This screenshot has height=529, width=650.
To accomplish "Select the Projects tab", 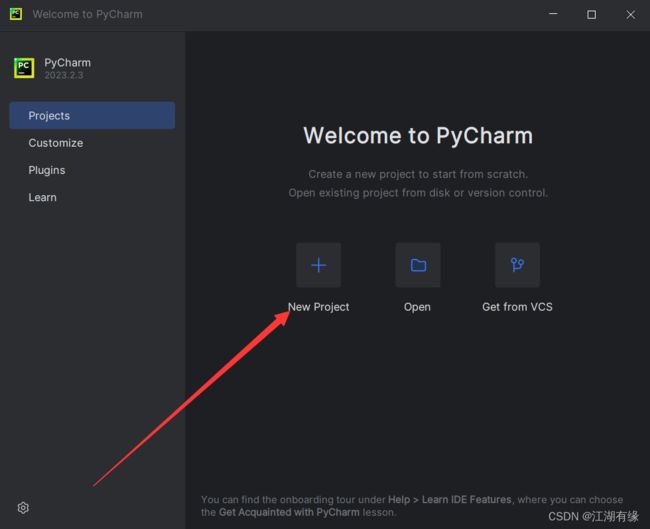I will coord(92,115).
